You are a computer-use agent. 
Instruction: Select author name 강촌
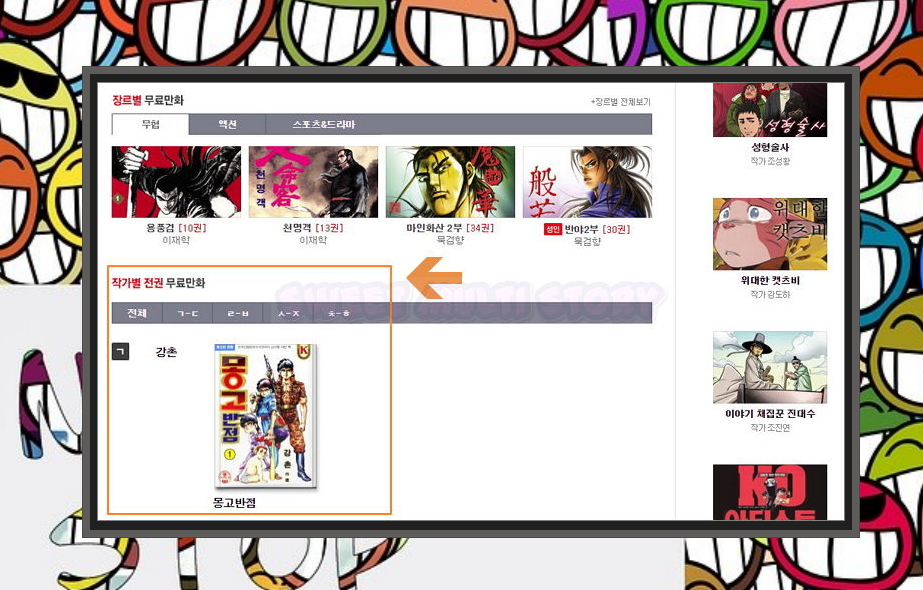click(x=166, y=352)
